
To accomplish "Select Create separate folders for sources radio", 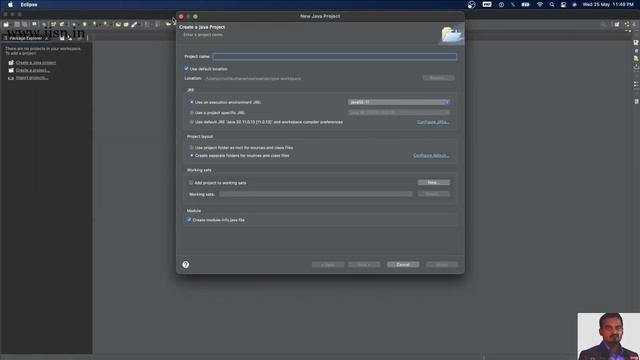I will tap(191, 156).
